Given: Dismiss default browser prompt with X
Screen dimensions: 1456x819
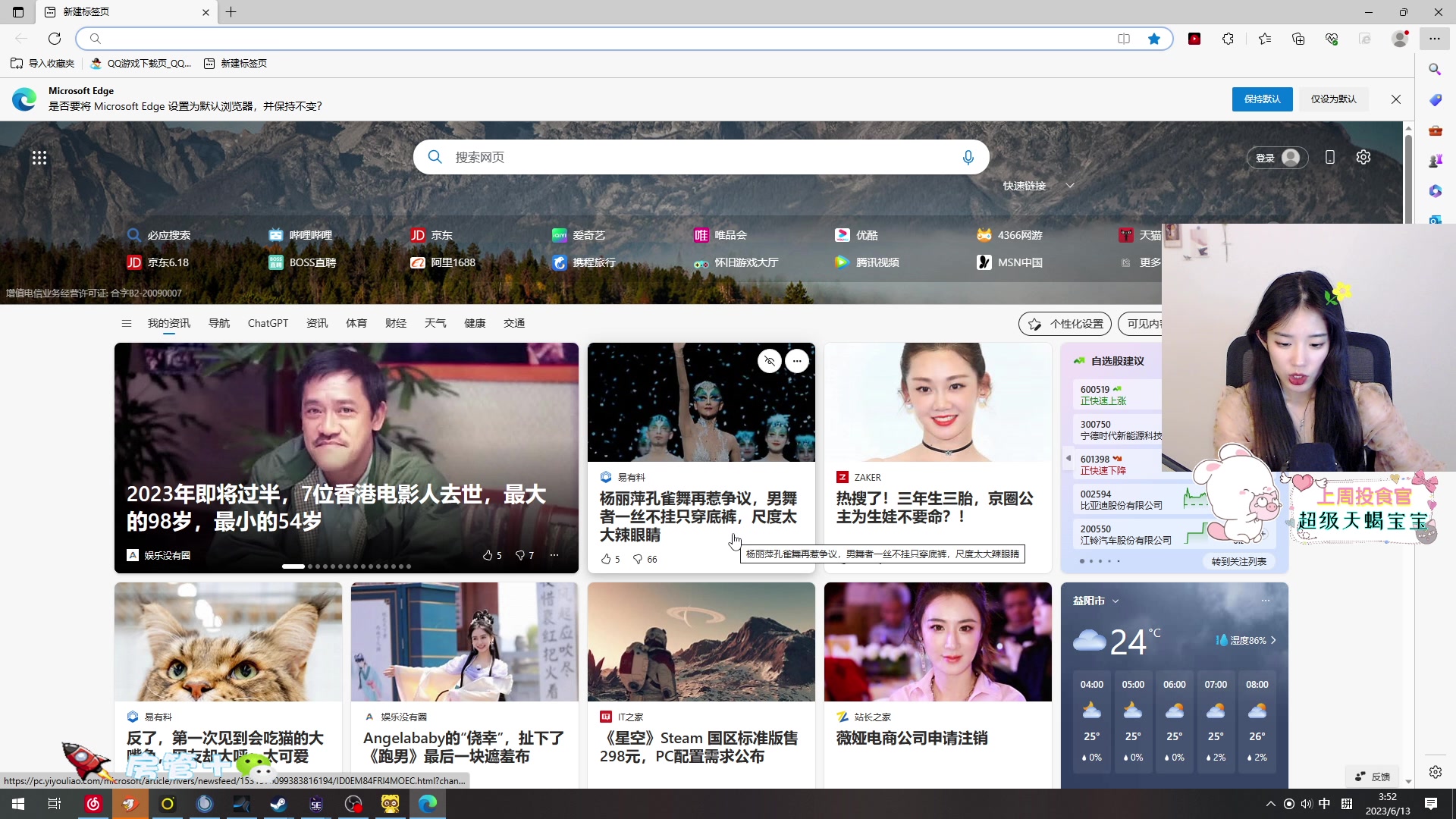Looking at the screenshot, I should (1396, 99).
